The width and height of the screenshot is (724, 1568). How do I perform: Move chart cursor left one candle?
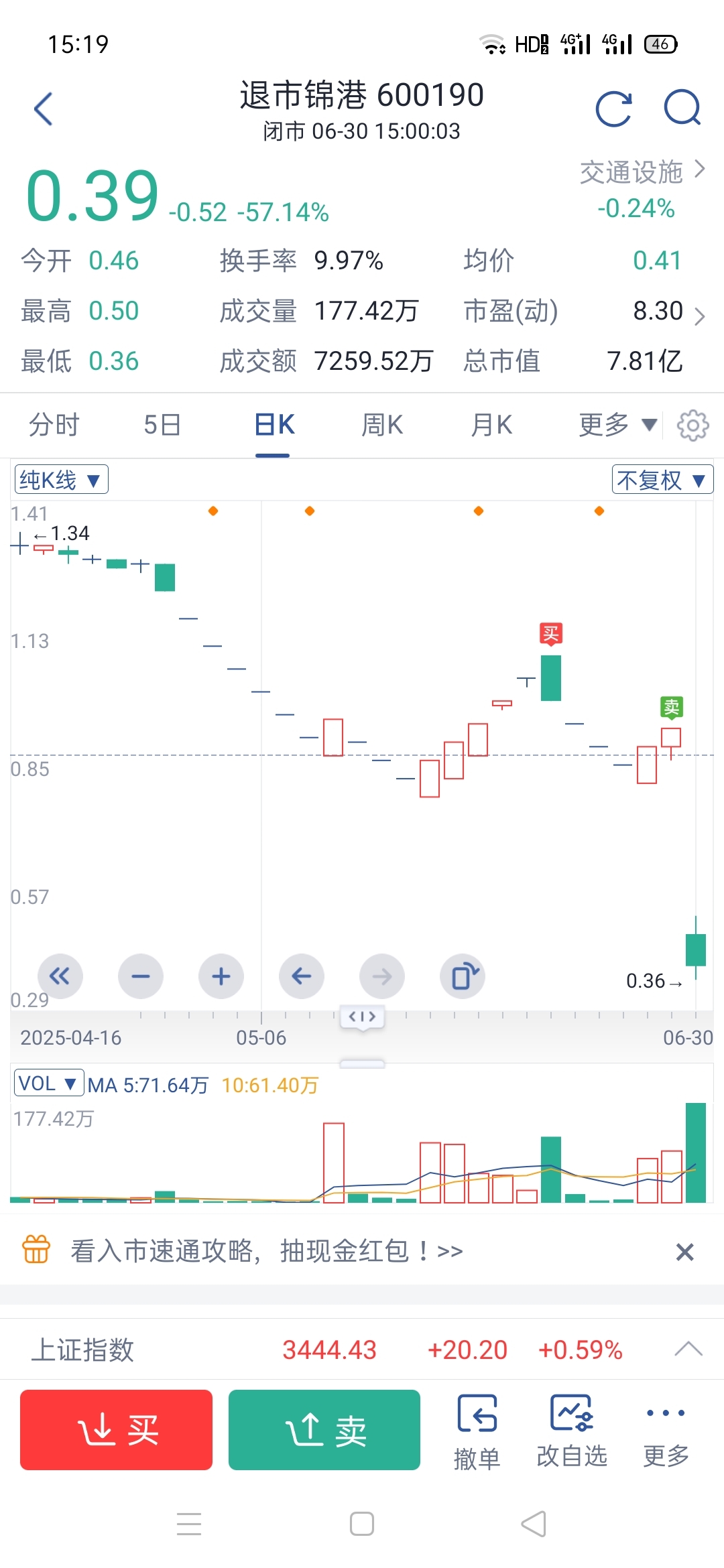[302, 976]
